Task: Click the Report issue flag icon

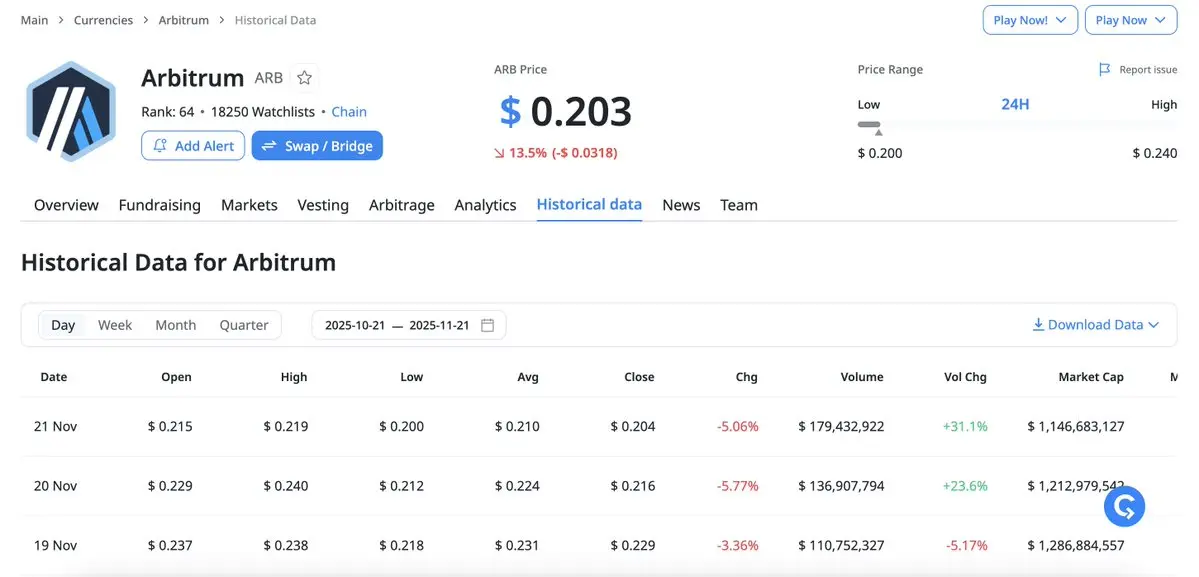Action: (x=1104, y=70)
